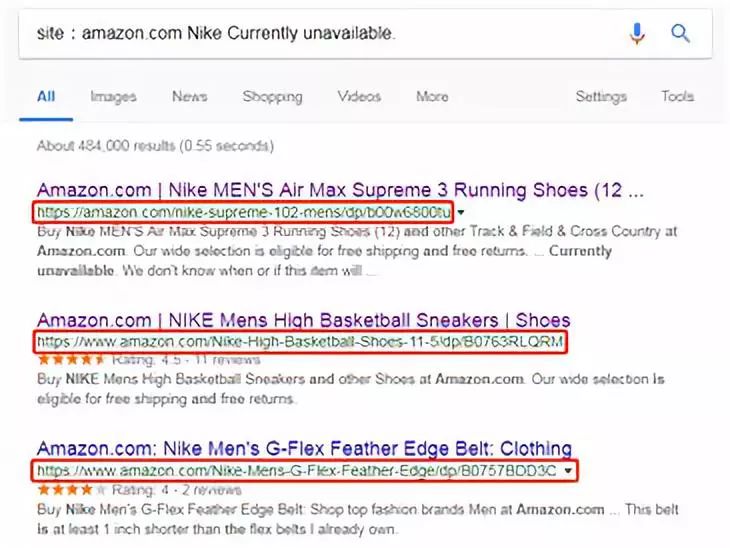The height and width of the screenshot is (548, 730).
Task: Open the Videos tab
Action: 359,96
